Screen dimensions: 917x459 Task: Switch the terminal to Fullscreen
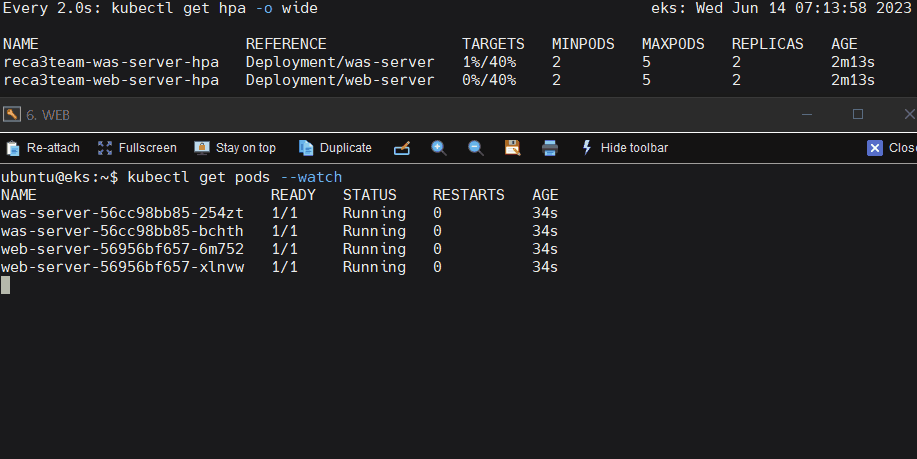click(x=137, y=148)
